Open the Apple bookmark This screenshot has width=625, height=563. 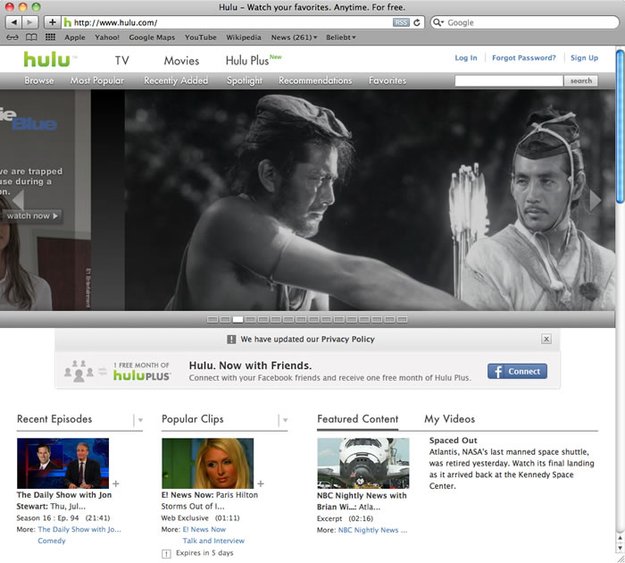(x=75, y=37)
